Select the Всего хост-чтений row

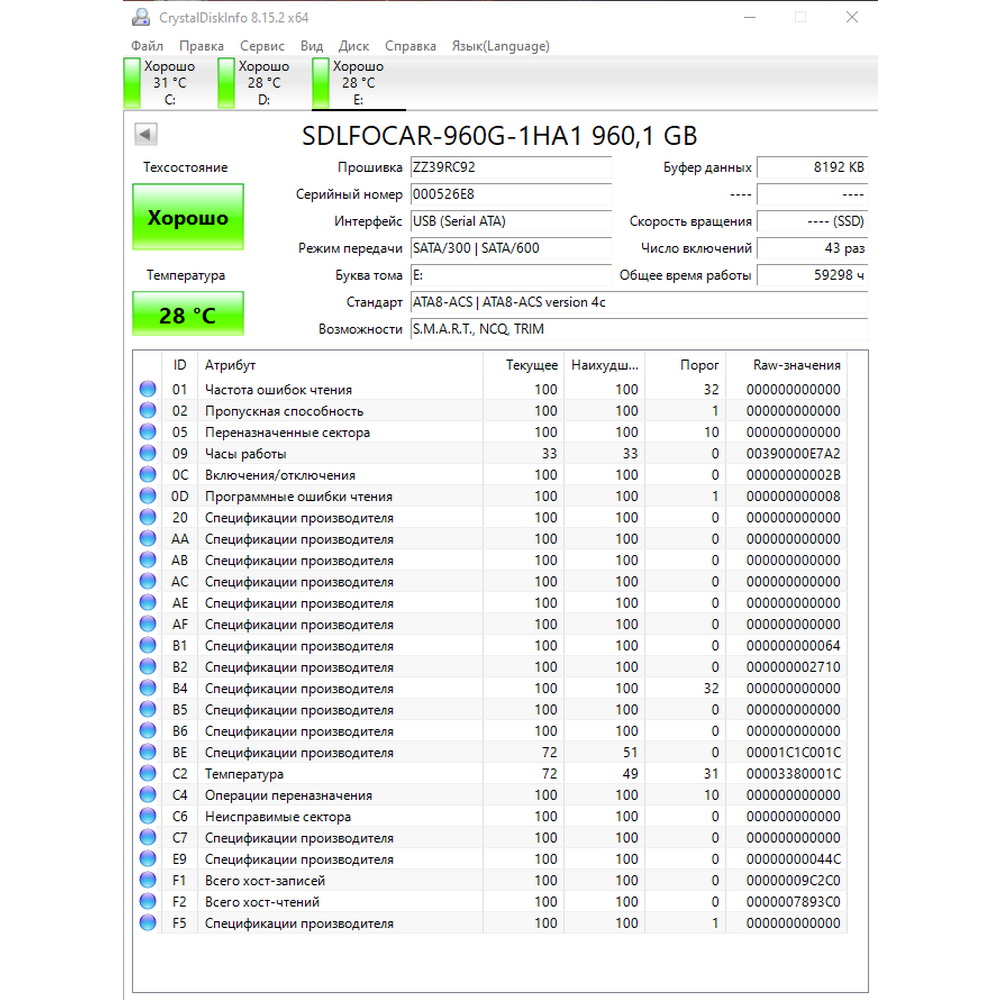coord(490,902)
